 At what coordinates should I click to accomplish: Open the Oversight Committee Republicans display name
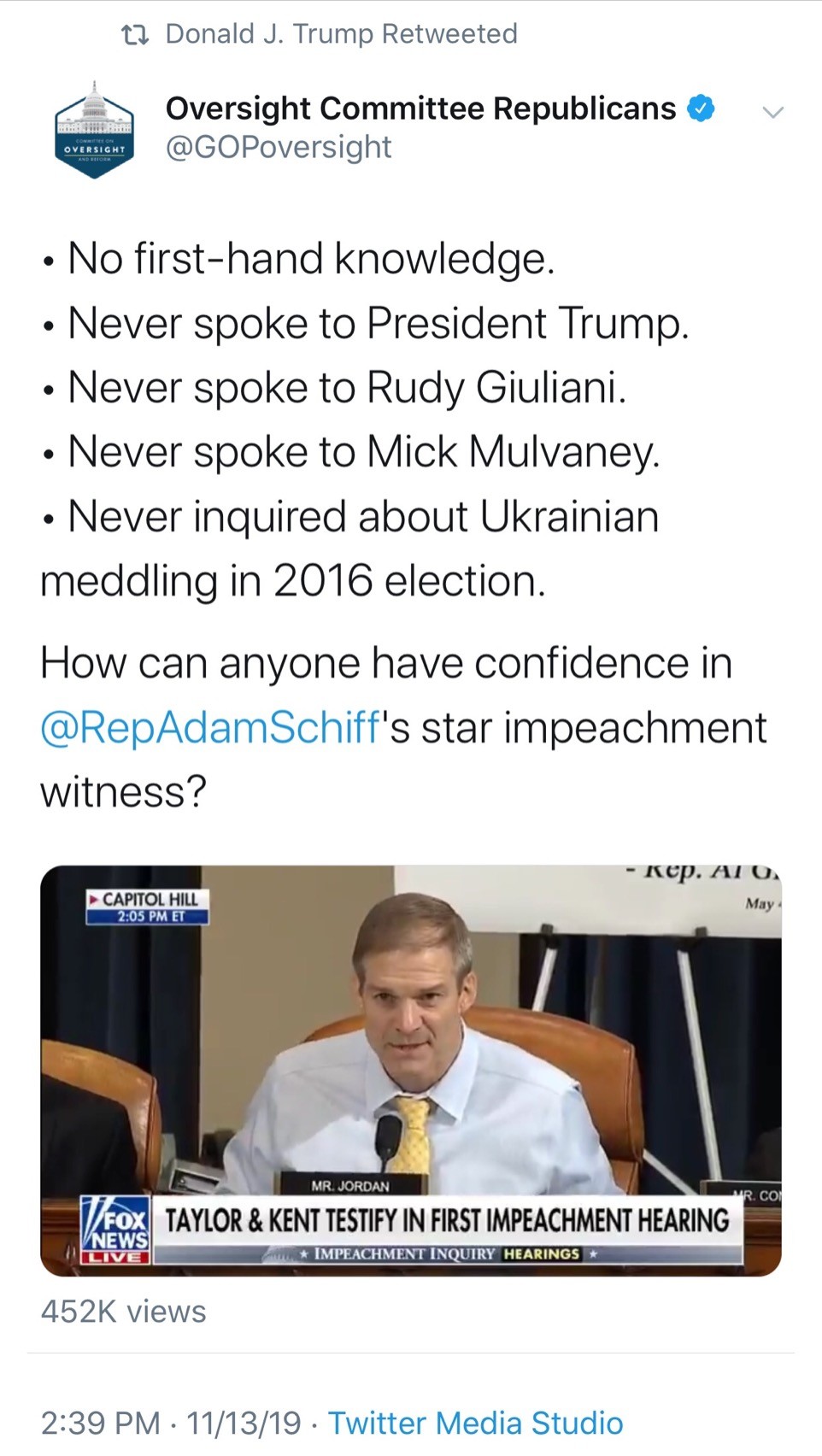[420, 109]
